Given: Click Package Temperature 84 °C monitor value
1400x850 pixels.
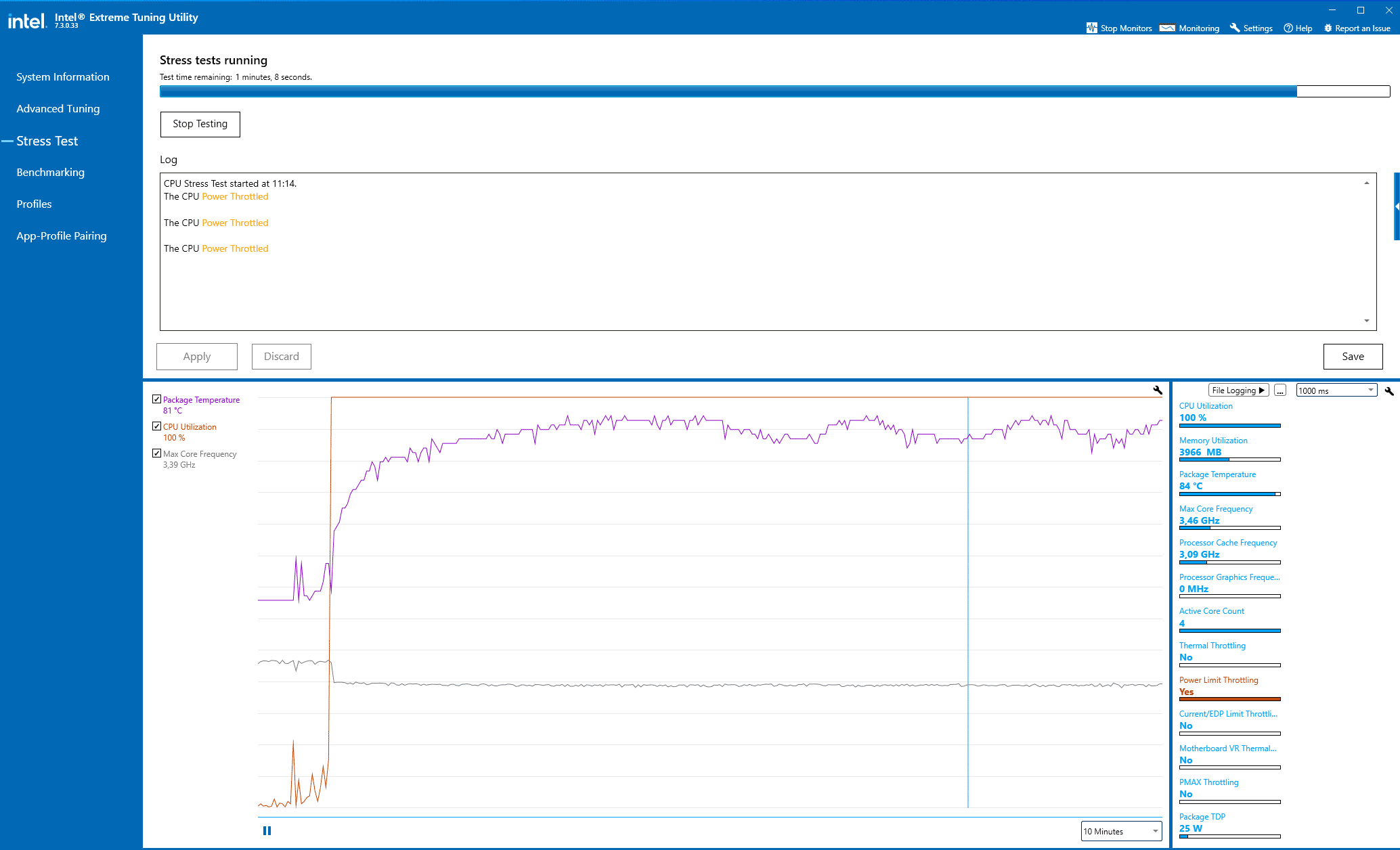Looking at the screenshot, I should tap(1191, 486).
